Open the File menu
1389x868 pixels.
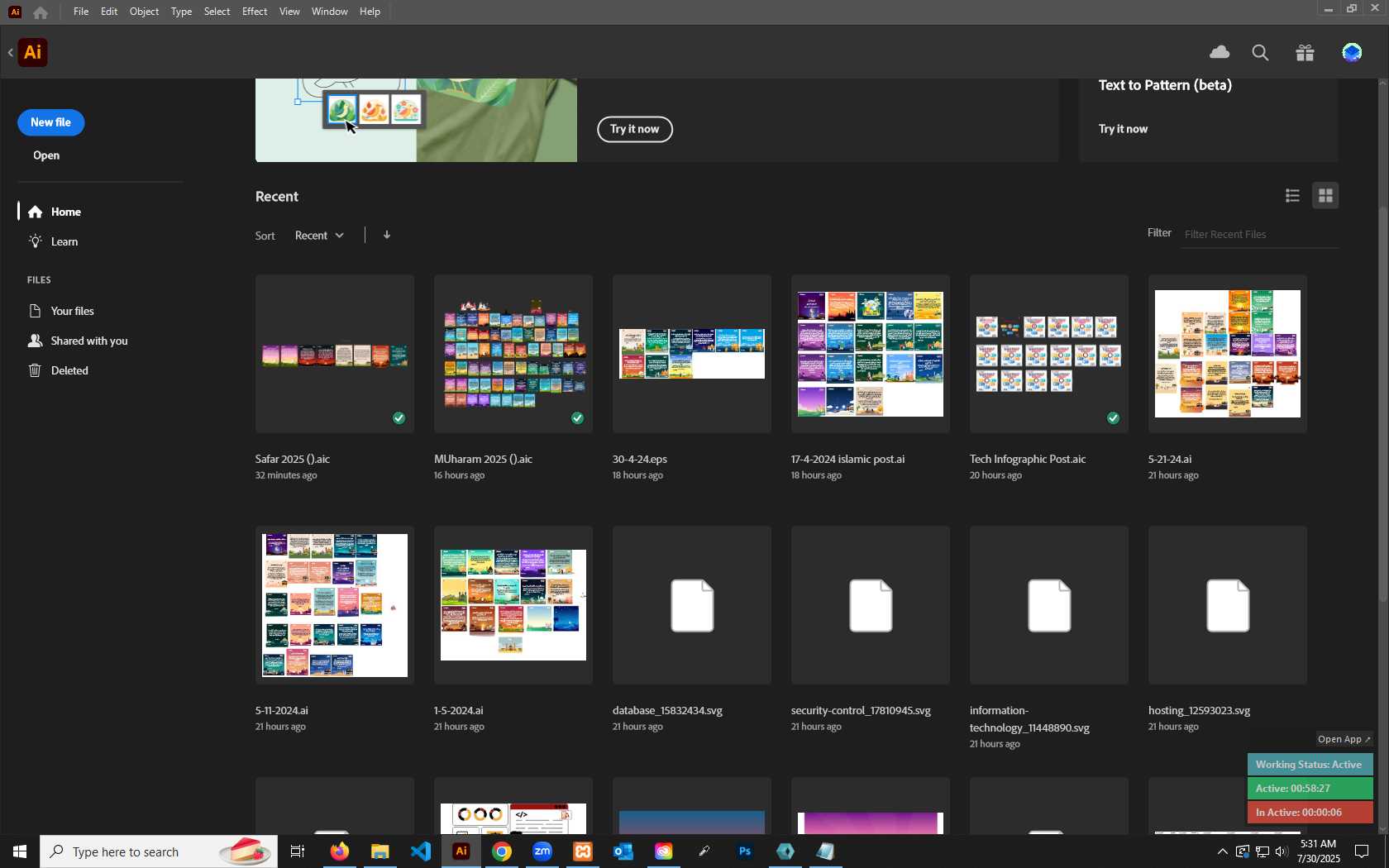coord(81,12)
